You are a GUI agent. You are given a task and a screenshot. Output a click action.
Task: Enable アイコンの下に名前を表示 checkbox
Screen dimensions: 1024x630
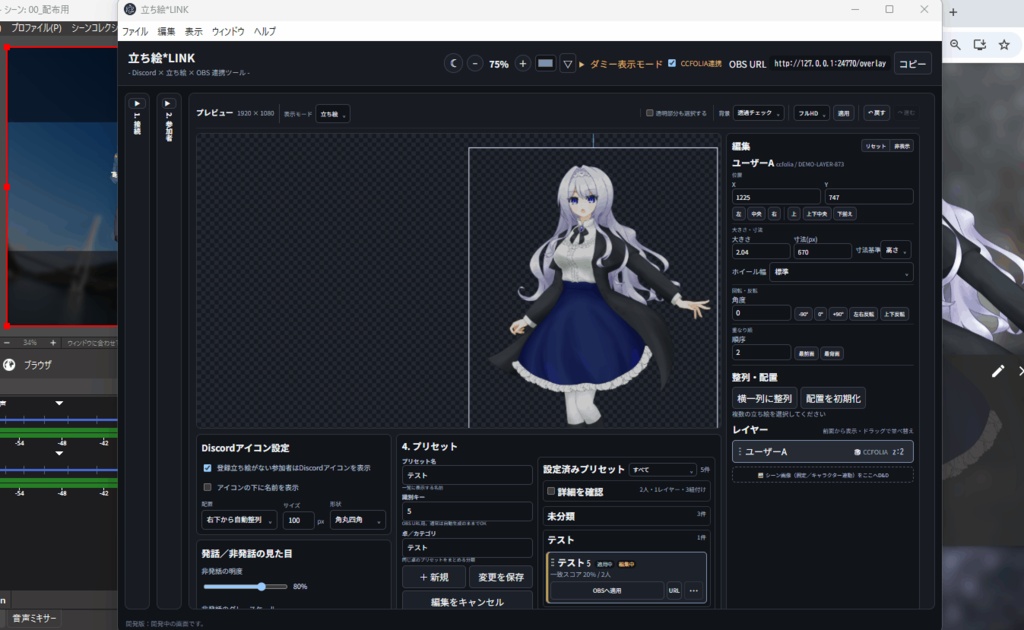[207, 487]
